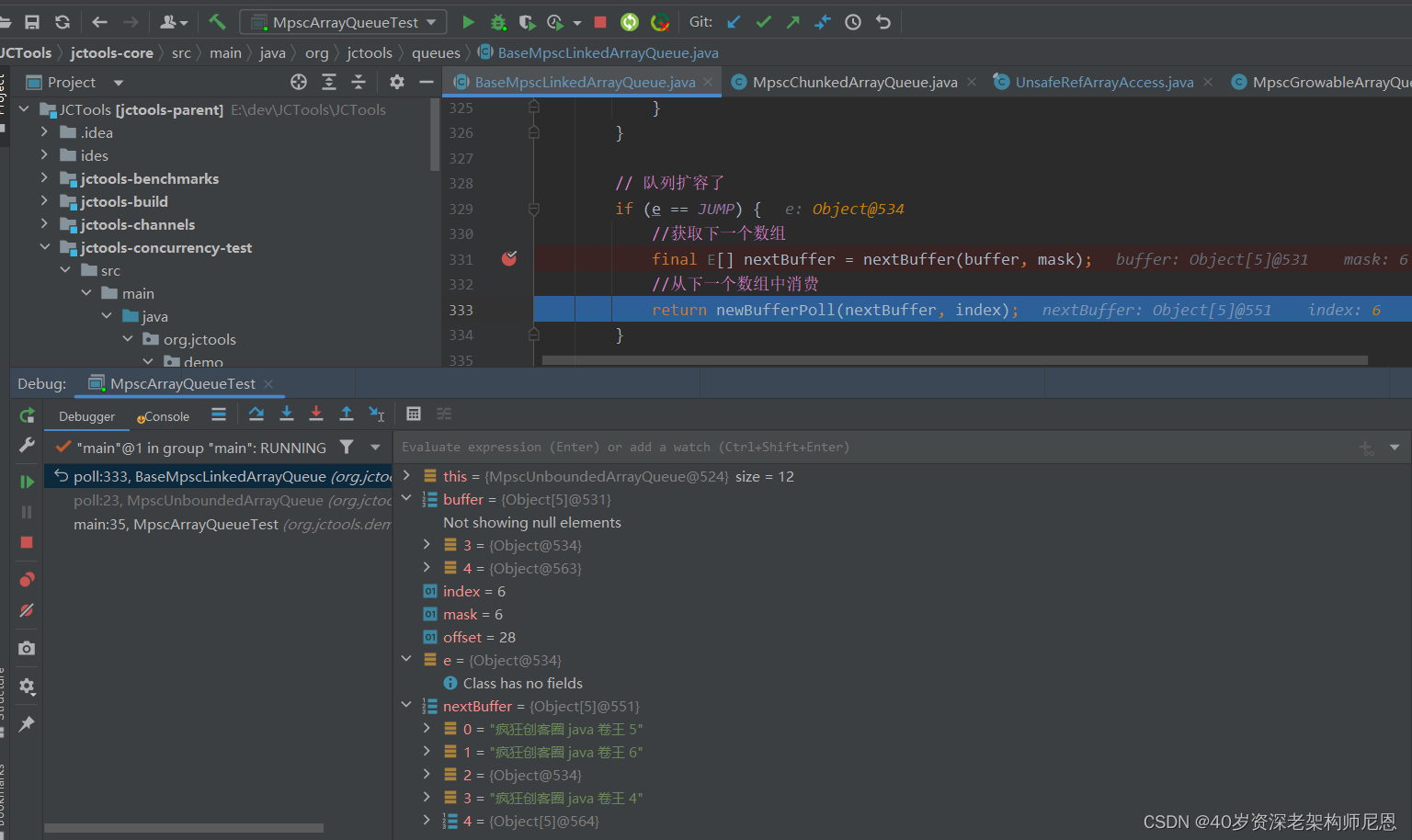
Task: Hide the Project tool window
Action: (427, 82)
